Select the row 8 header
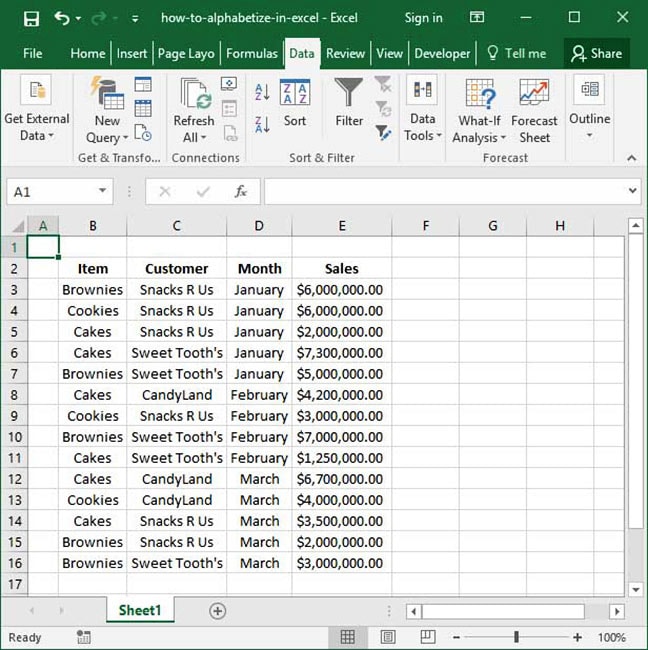The width and height of the screenshot is (648, 650). pos(14,395)
